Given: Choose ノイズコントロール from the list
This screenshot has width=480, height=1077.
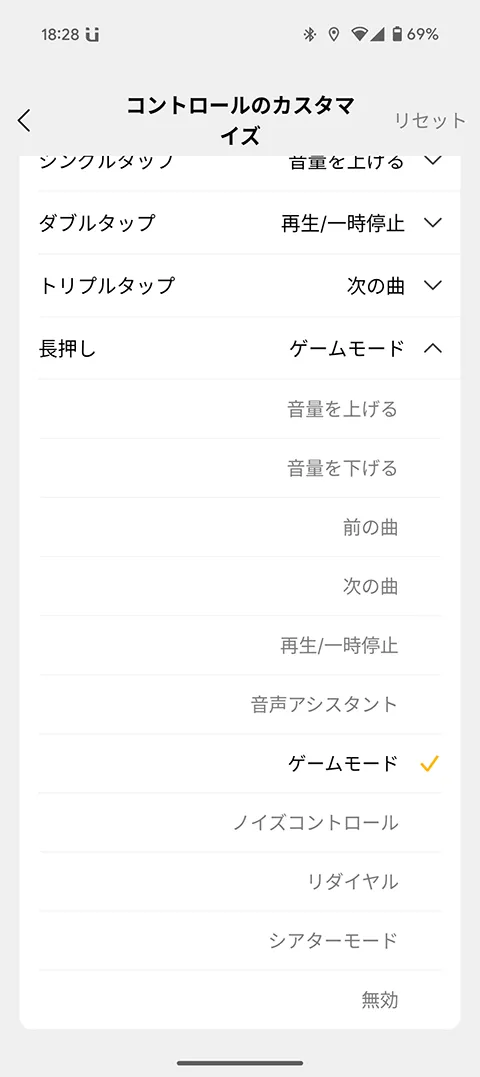Looking at the screenshot, I should (x=240, y=823).
